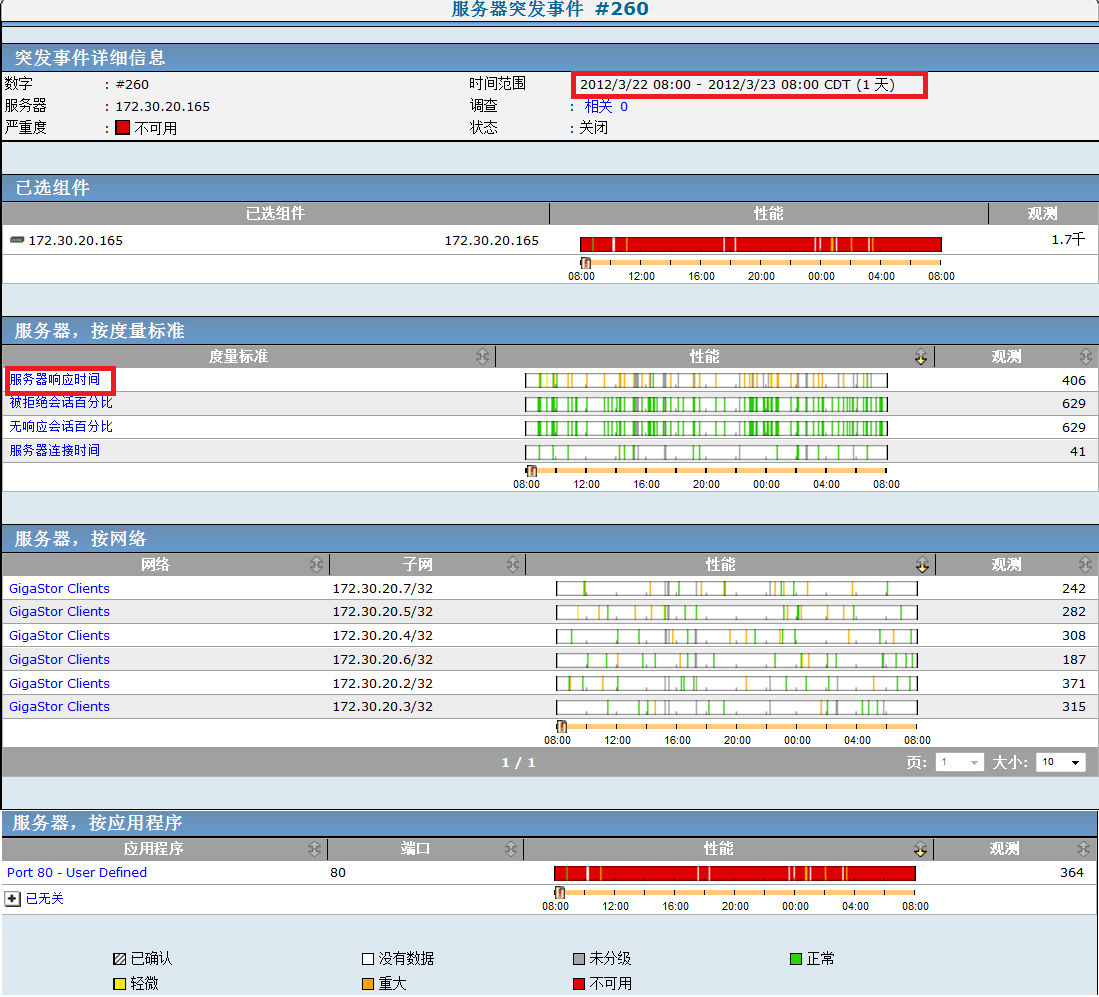The height and width of the screenshot is (997, 1099).
Task: Click the 子网 column sort icon
Action: [513, 565]
